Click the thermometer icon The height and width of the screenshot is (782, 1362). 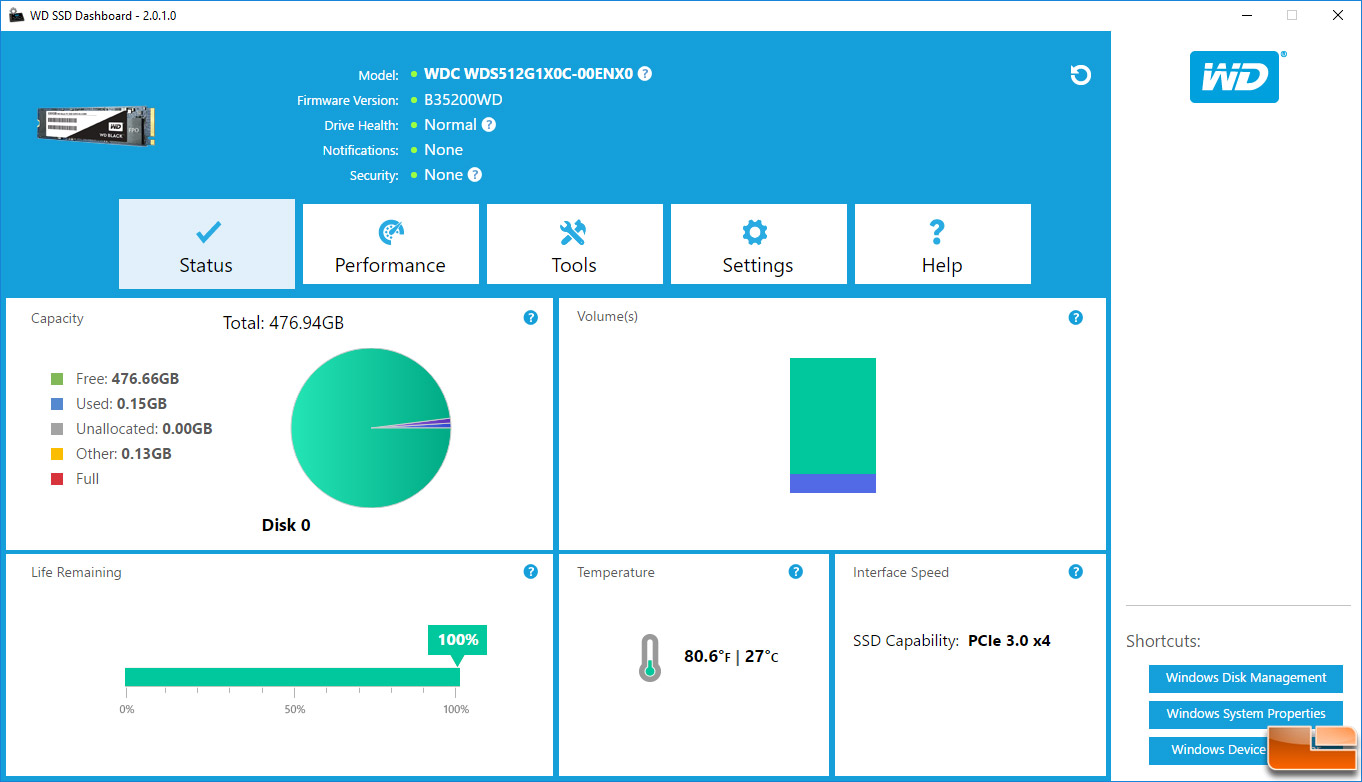pos(650,658)
